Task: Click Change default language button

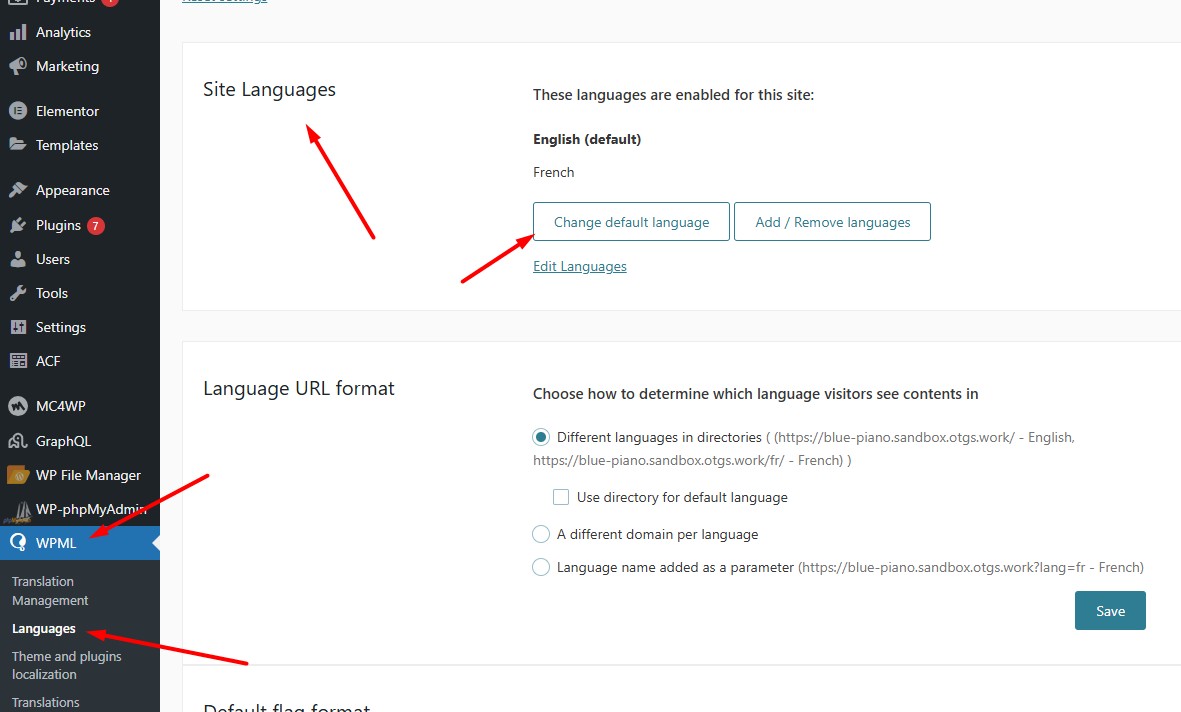Action: [x=631, y=222]
